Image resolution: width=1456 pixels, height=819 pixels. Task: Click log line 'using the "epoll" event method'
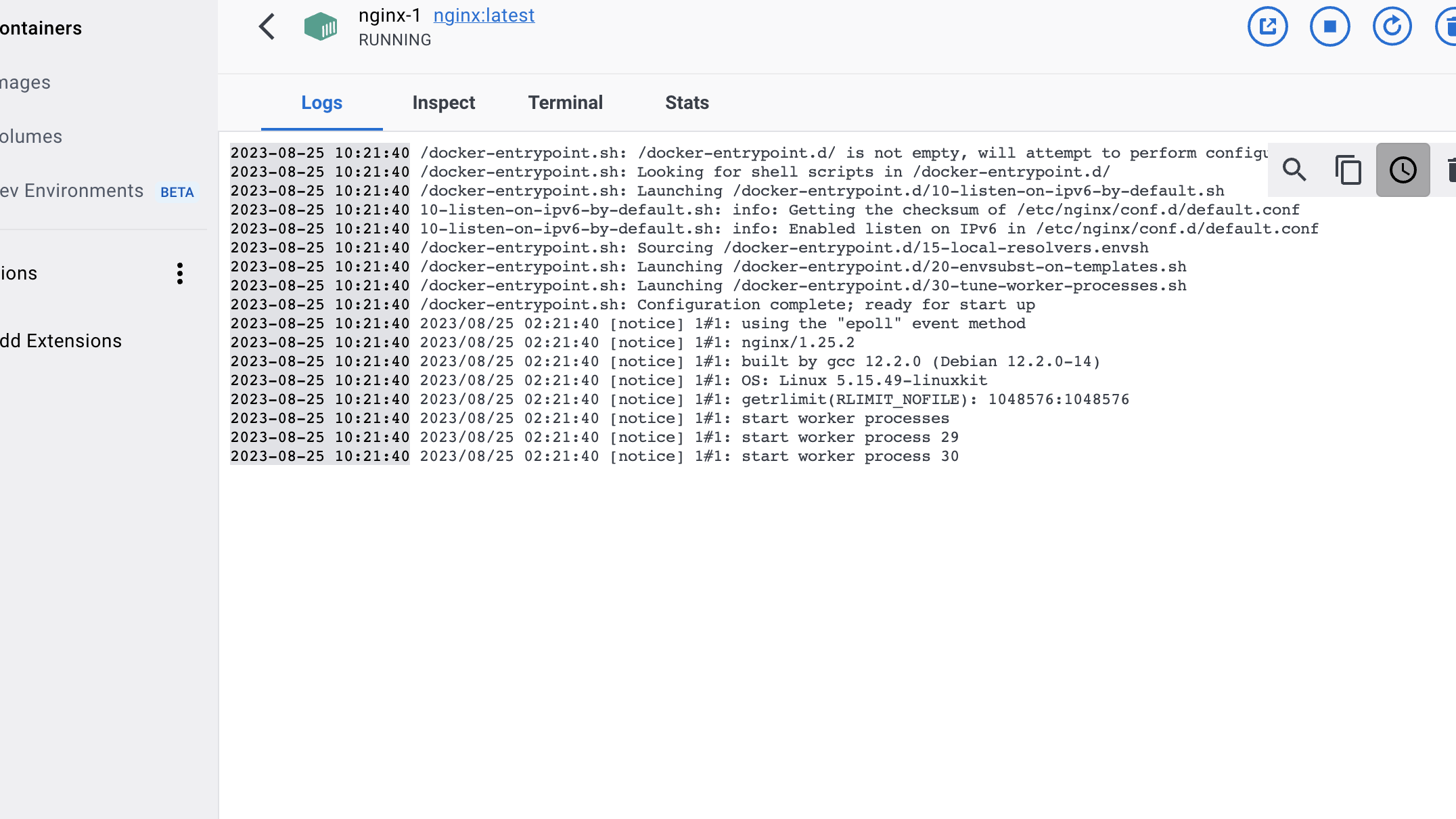pyautogui.click(x=628, y=324)
